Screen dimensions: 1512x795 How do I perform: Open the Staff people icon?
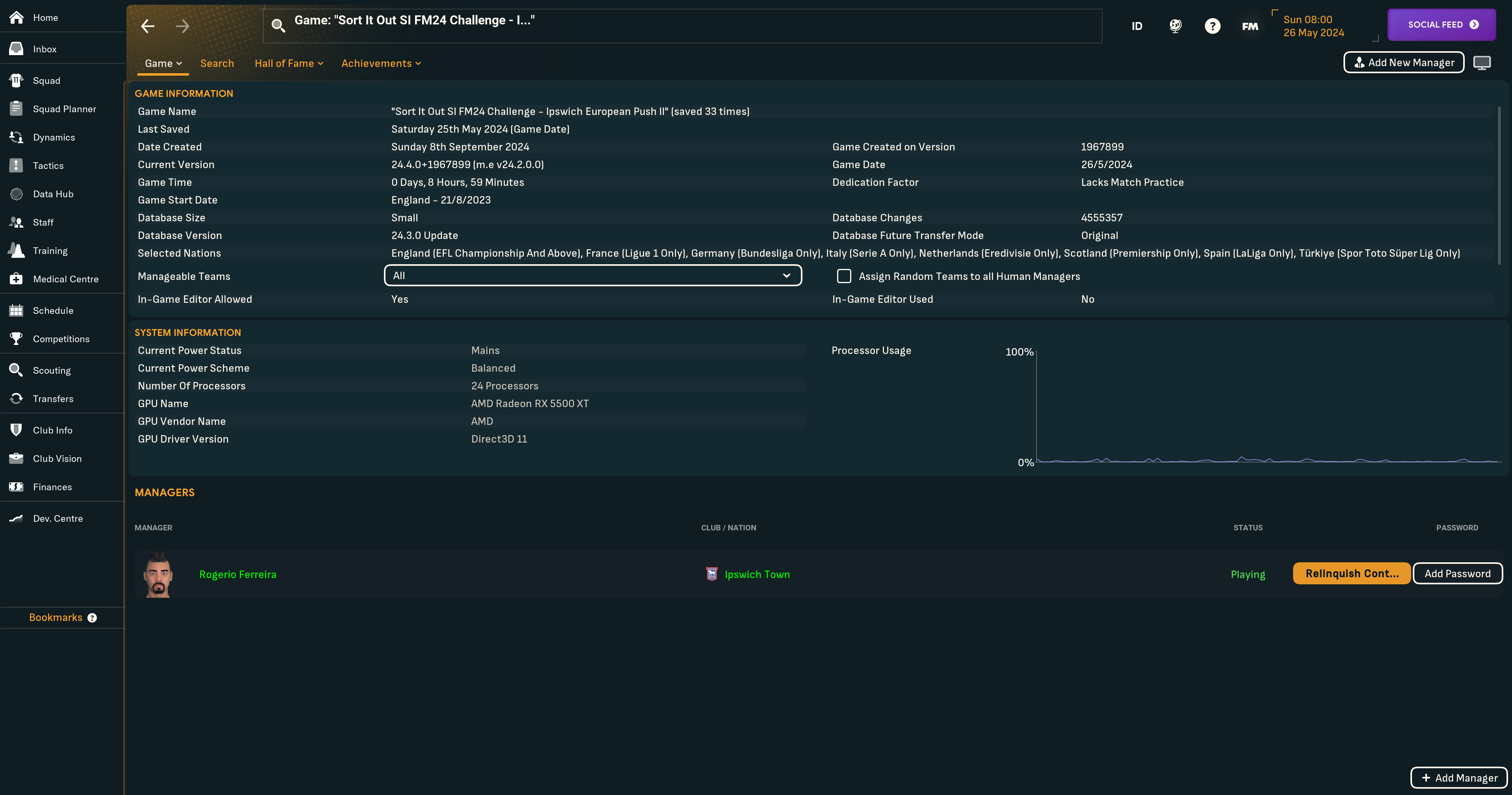17,222
